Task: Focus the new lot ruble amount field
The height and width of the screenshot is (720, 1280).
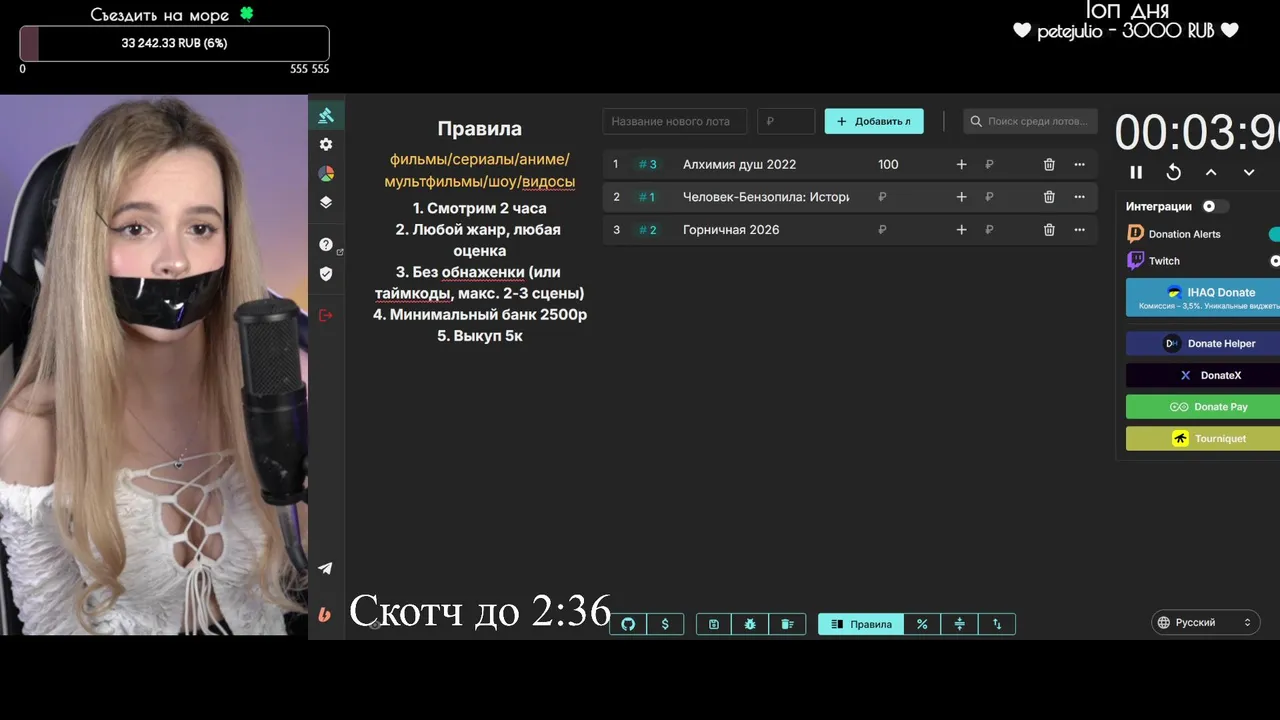Action: (x=786, y=121)
